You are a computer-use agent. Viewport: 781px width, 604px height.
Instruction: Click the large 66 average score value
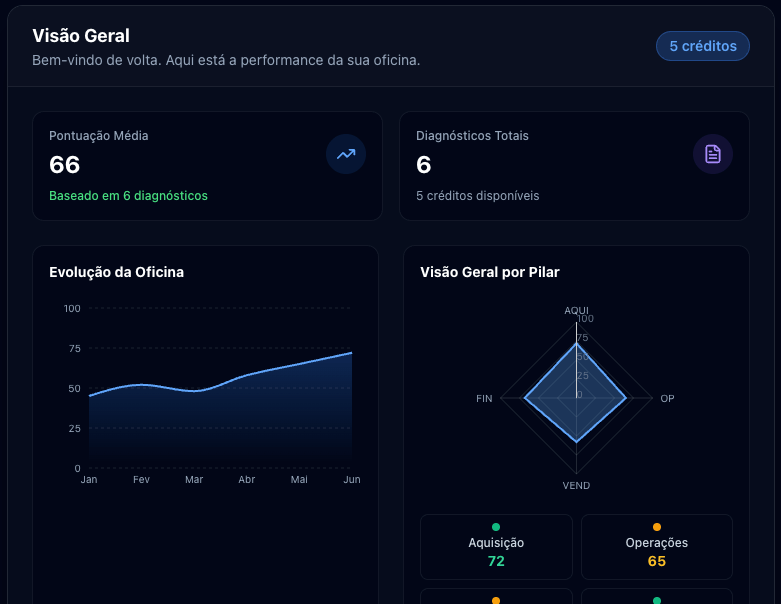[64, 165]
